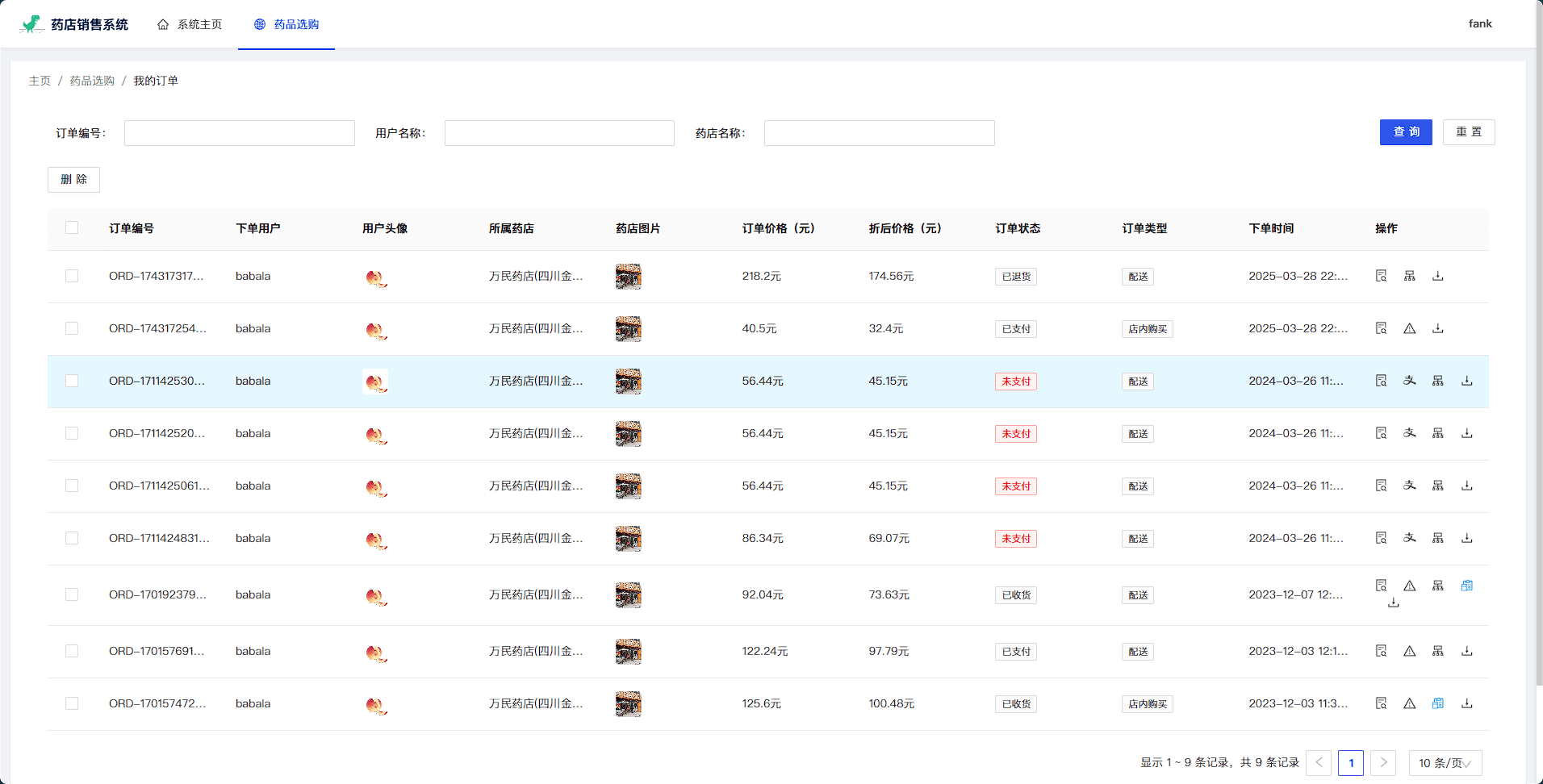Click the hierarchy icon for the 122.24元 order
The image size is (1543, 784).
pyautogui.click(x=1437, y=651)
